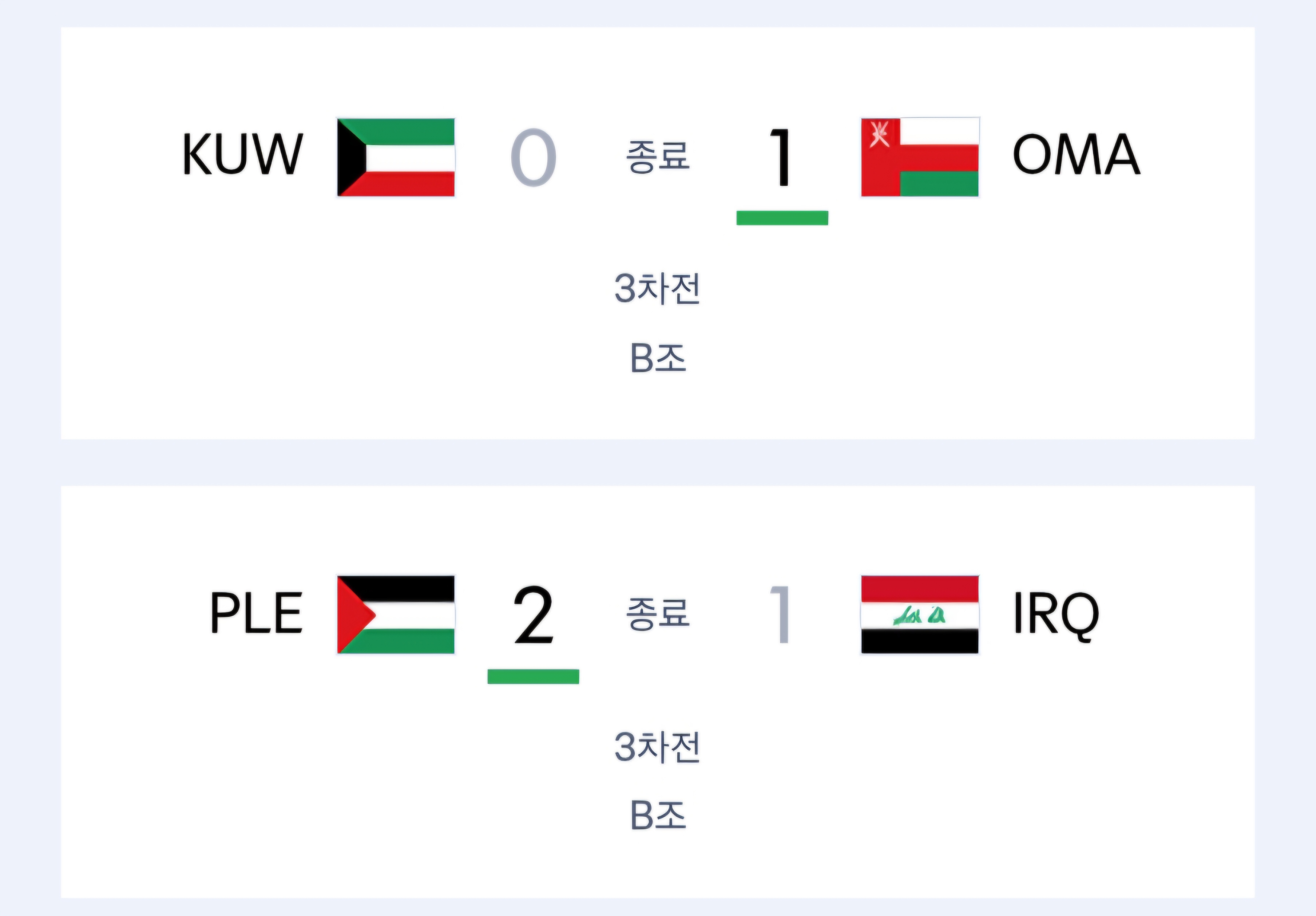Click 3차전 label in the PLE-IRQ card

pyautogui.click(x=657, y=747)
